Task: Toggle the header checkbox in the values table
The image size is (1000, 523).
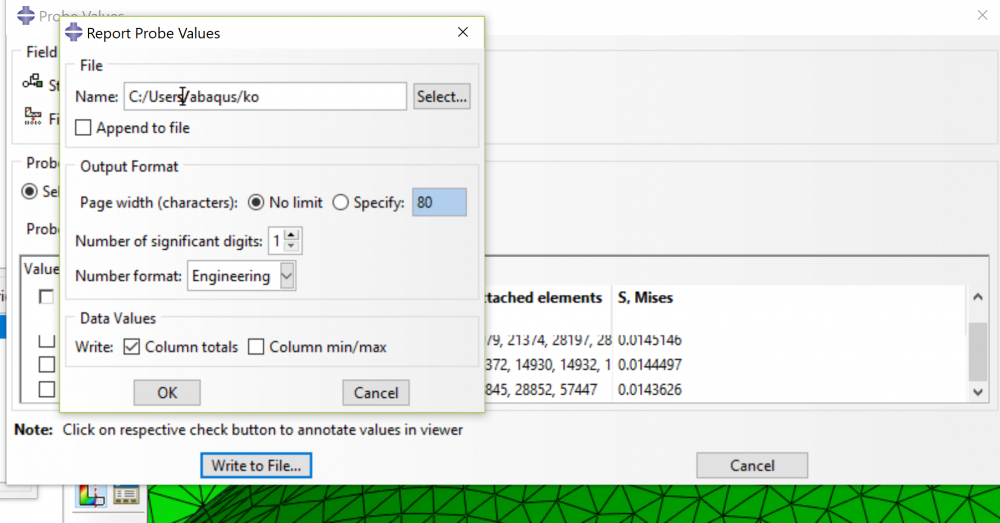Action: click(47, 297)
